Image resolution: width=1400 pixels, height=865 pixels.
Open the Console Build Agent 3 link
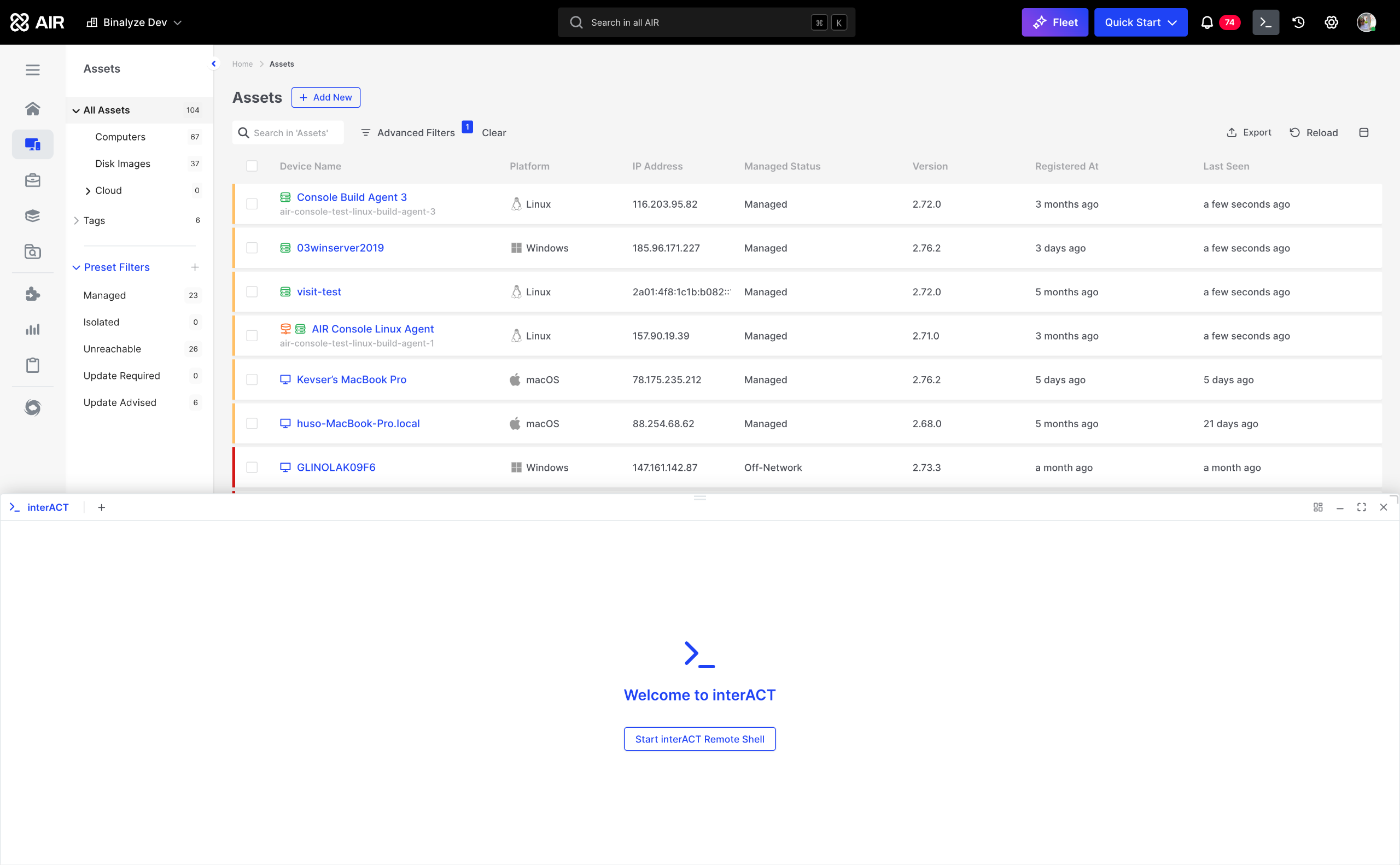pyautogui.click(x=351, y=197)
